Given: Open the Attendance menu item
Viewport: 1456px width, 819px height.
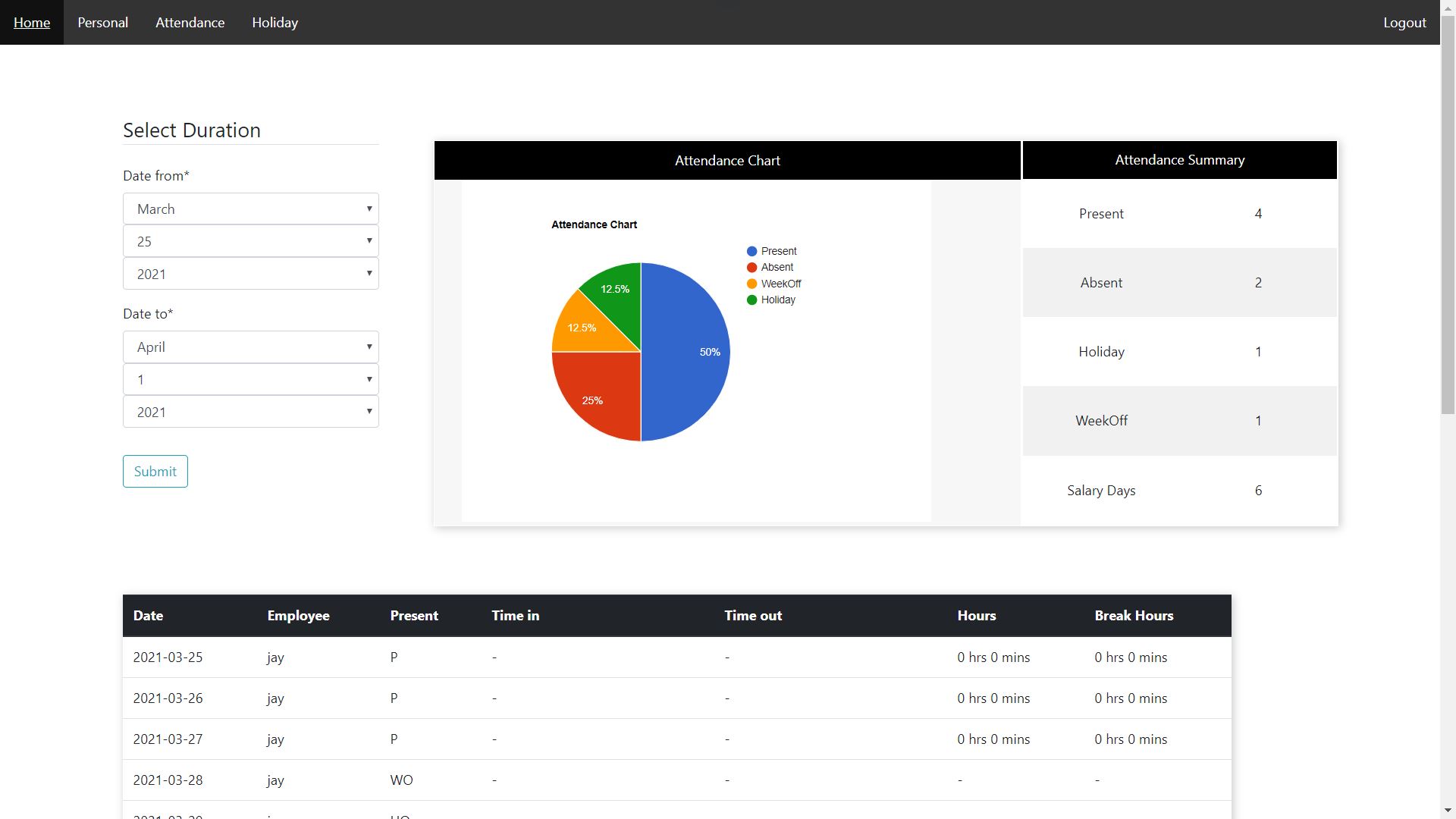Looking at the screenshot, I should click(x=190, y=22).
